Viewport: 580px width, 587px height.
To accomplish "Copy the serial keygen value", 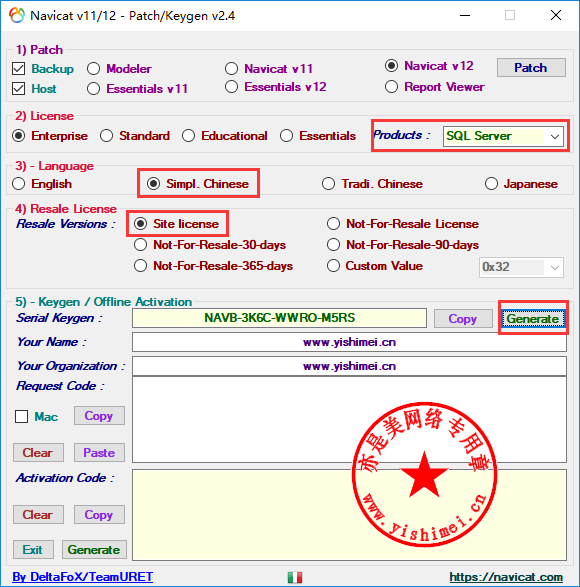I will pyautogui.click(x=463, y=319).
